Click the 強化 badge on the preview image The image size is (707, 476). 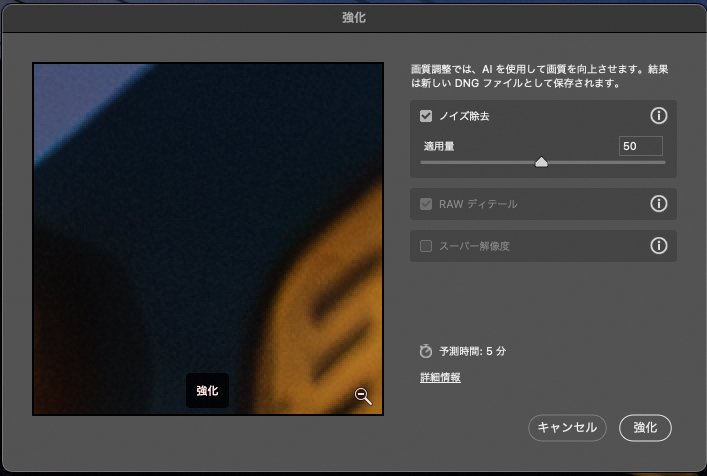(207, 390)
